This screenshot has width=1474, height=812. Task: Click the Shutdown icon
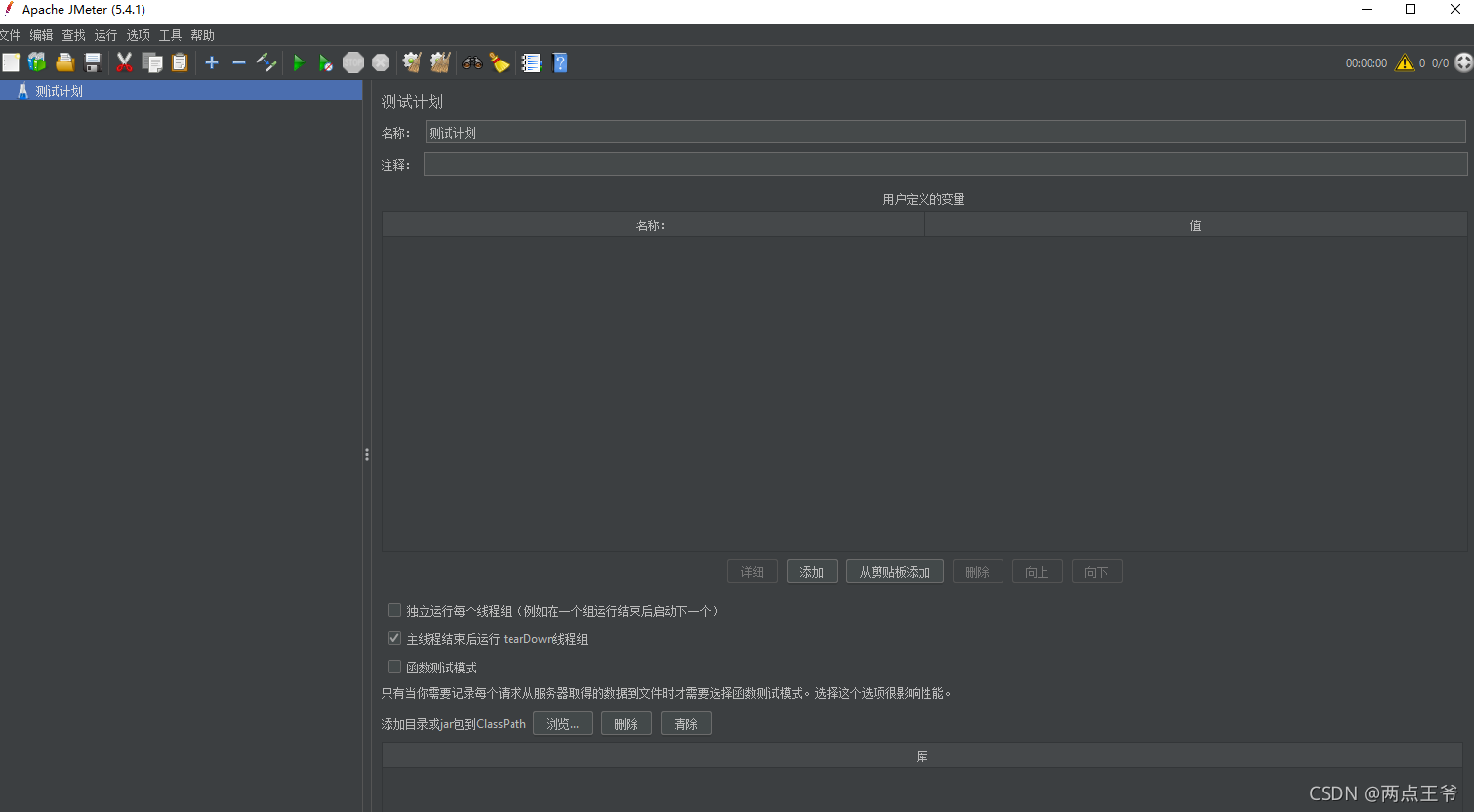(381, 62)
